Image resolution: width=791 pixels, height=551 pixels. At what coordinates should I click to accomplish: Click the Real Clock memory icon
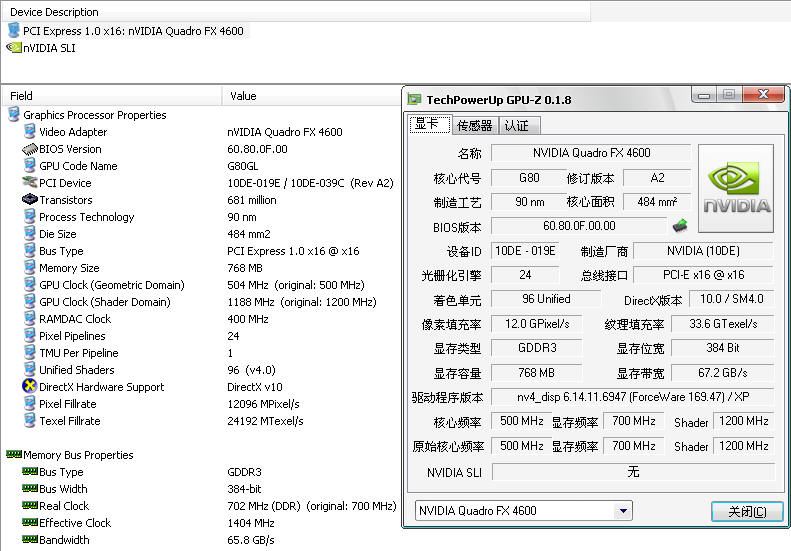coord(30,505)
